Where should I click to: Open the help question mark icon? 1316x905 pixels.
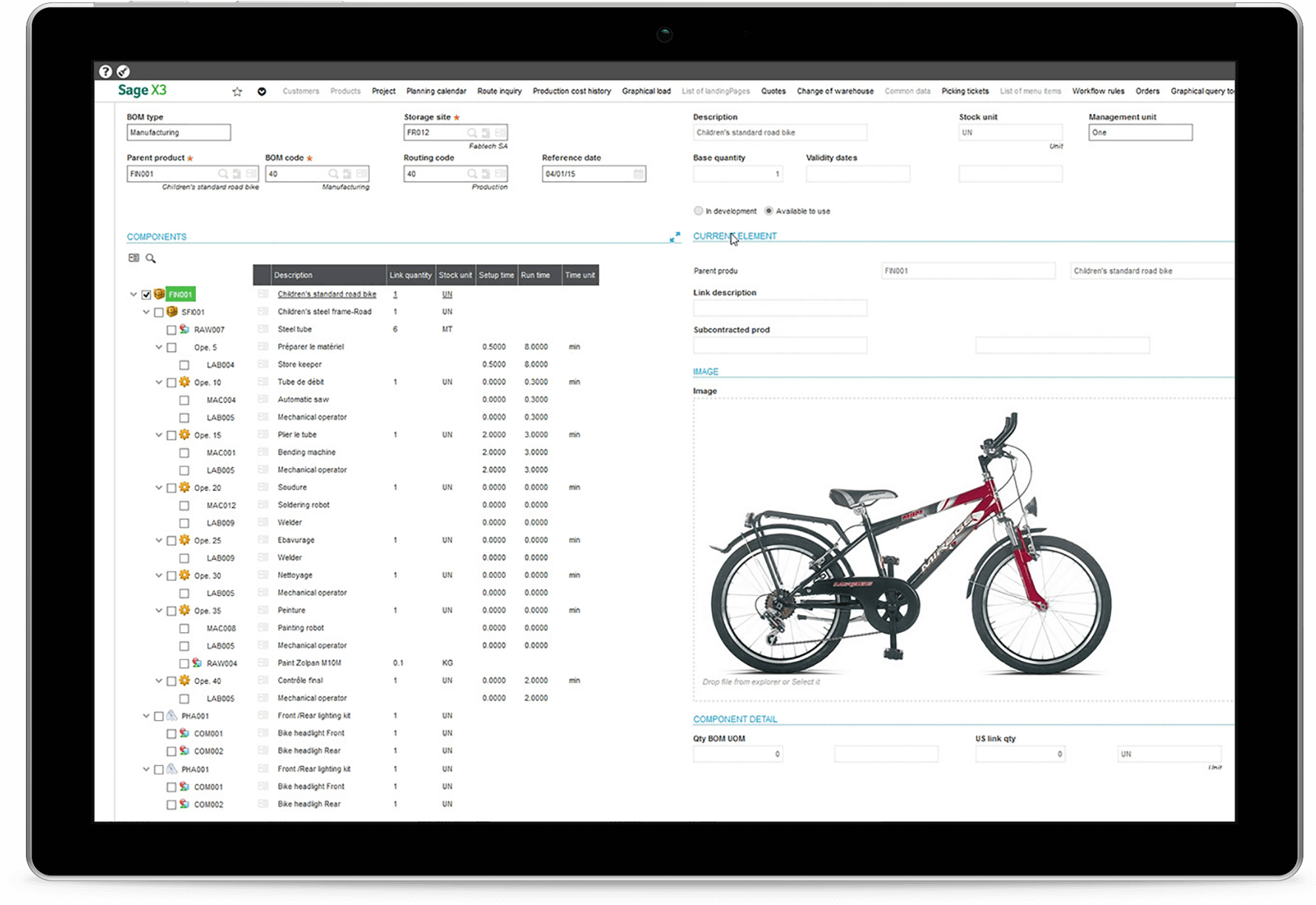coord(106,72)
